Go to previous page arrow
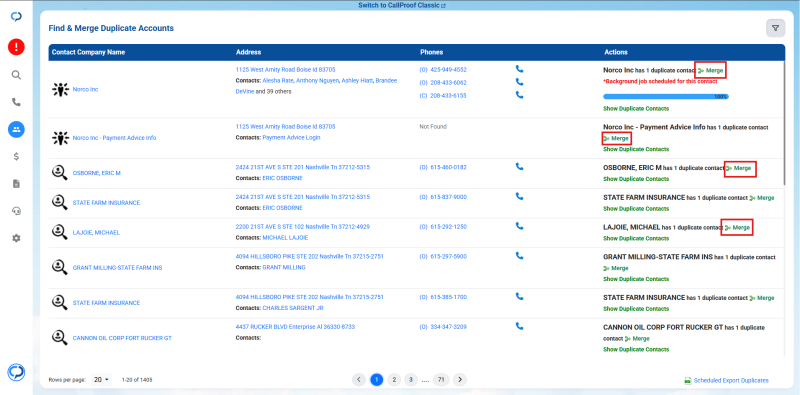 359,380
